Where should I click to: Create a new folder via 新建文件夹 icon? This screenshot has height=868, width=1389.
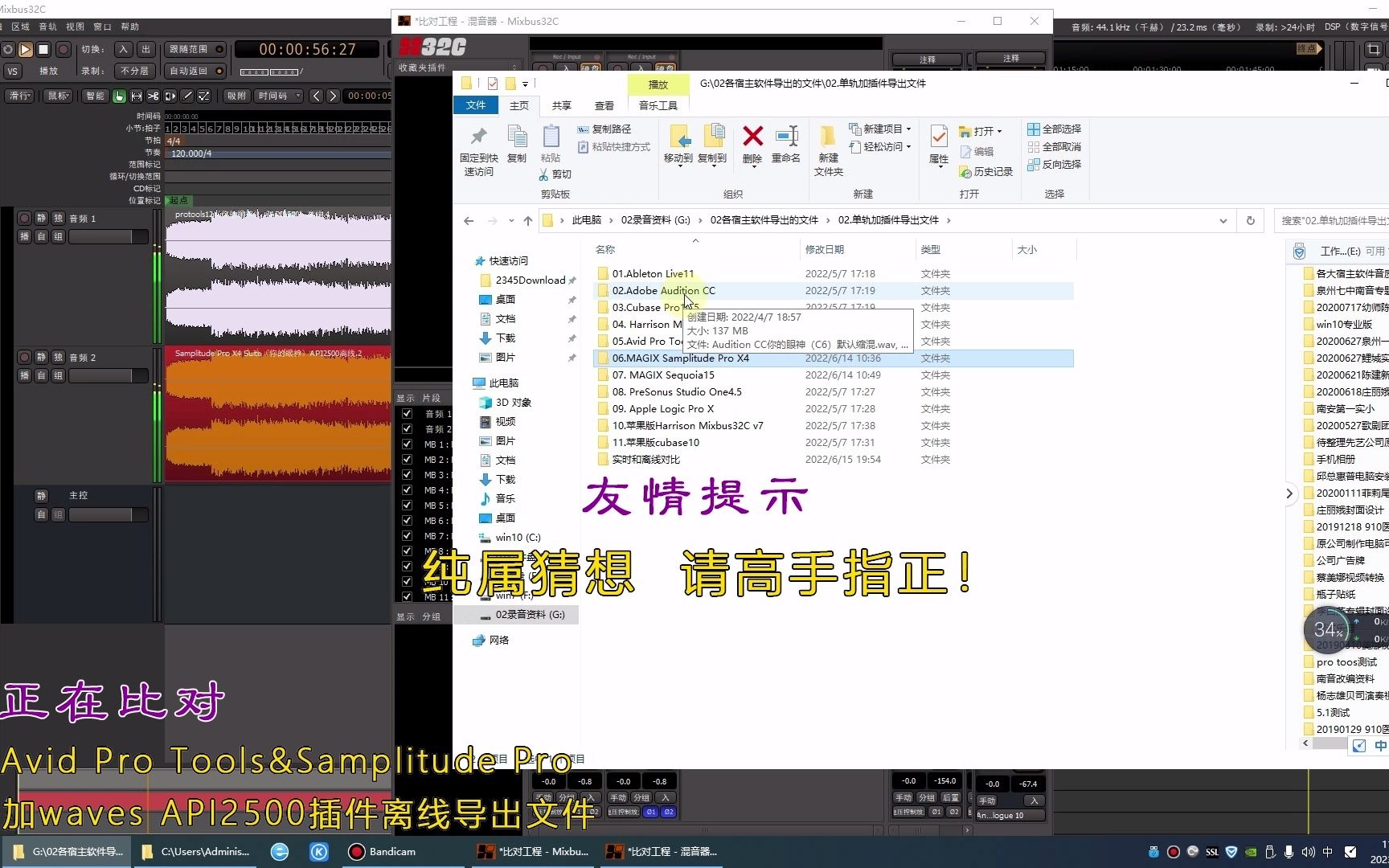(827, 147)
